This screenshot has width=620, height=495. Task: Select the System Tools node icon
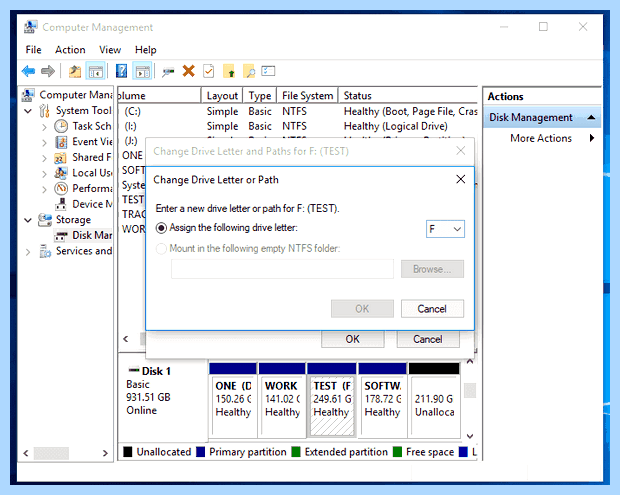point(44,111)
